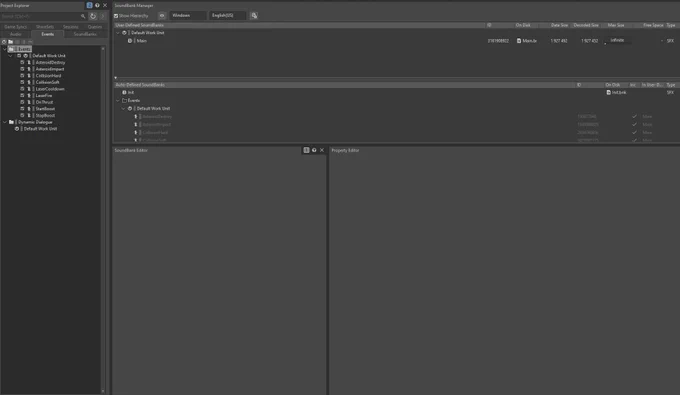Click the event icon for StartBoost

point(29,109)
